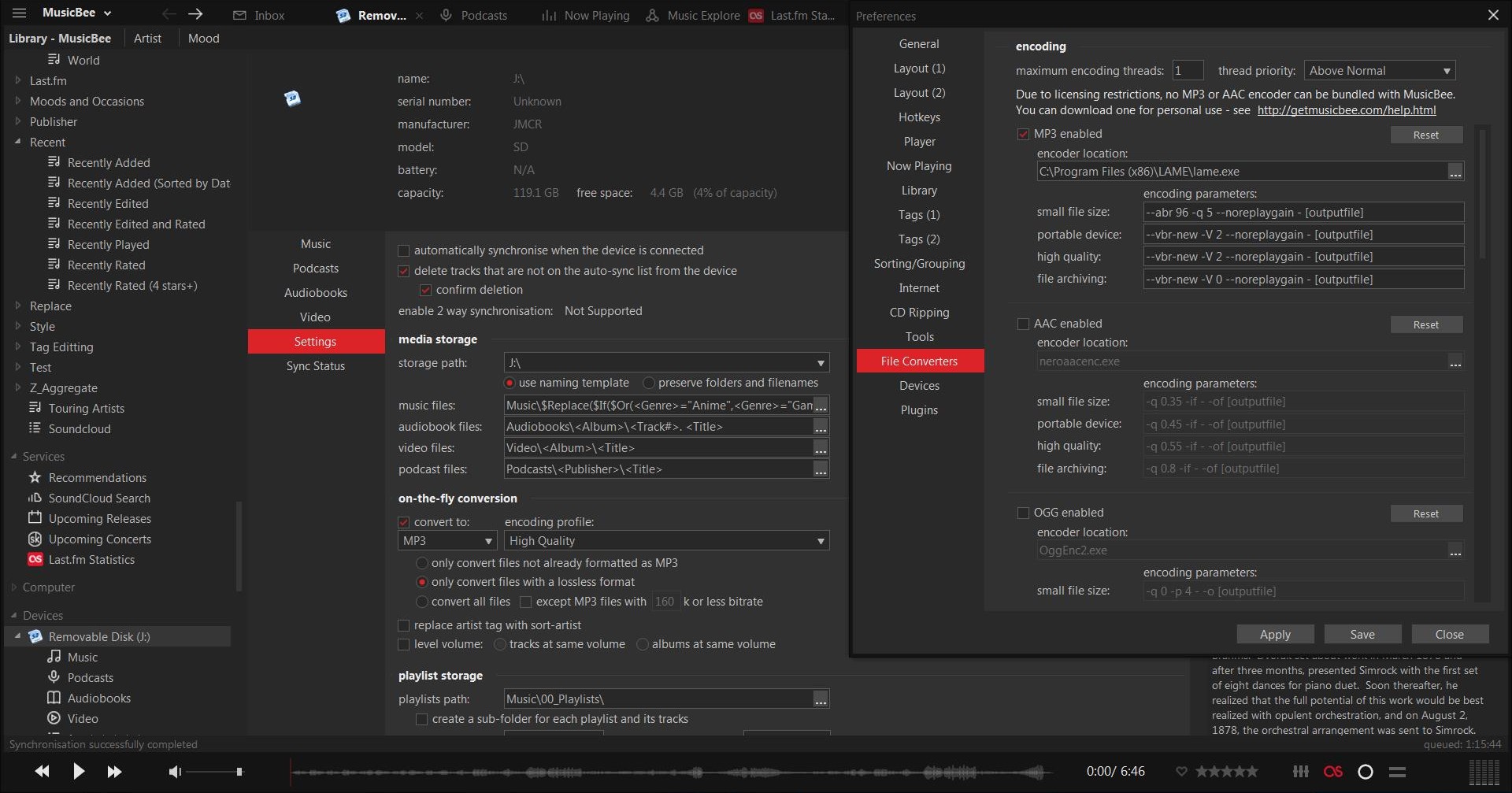The width and height of the screenshot is (1512, 793).
Task: Seek within the track waveform bar
Action: coord(671,772)
